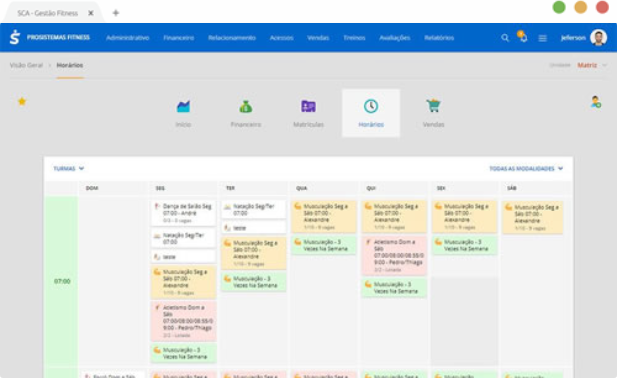Click the Horários breadcrumb tab
The height and width of the screenshot is (378, 617).
[70, 65]
